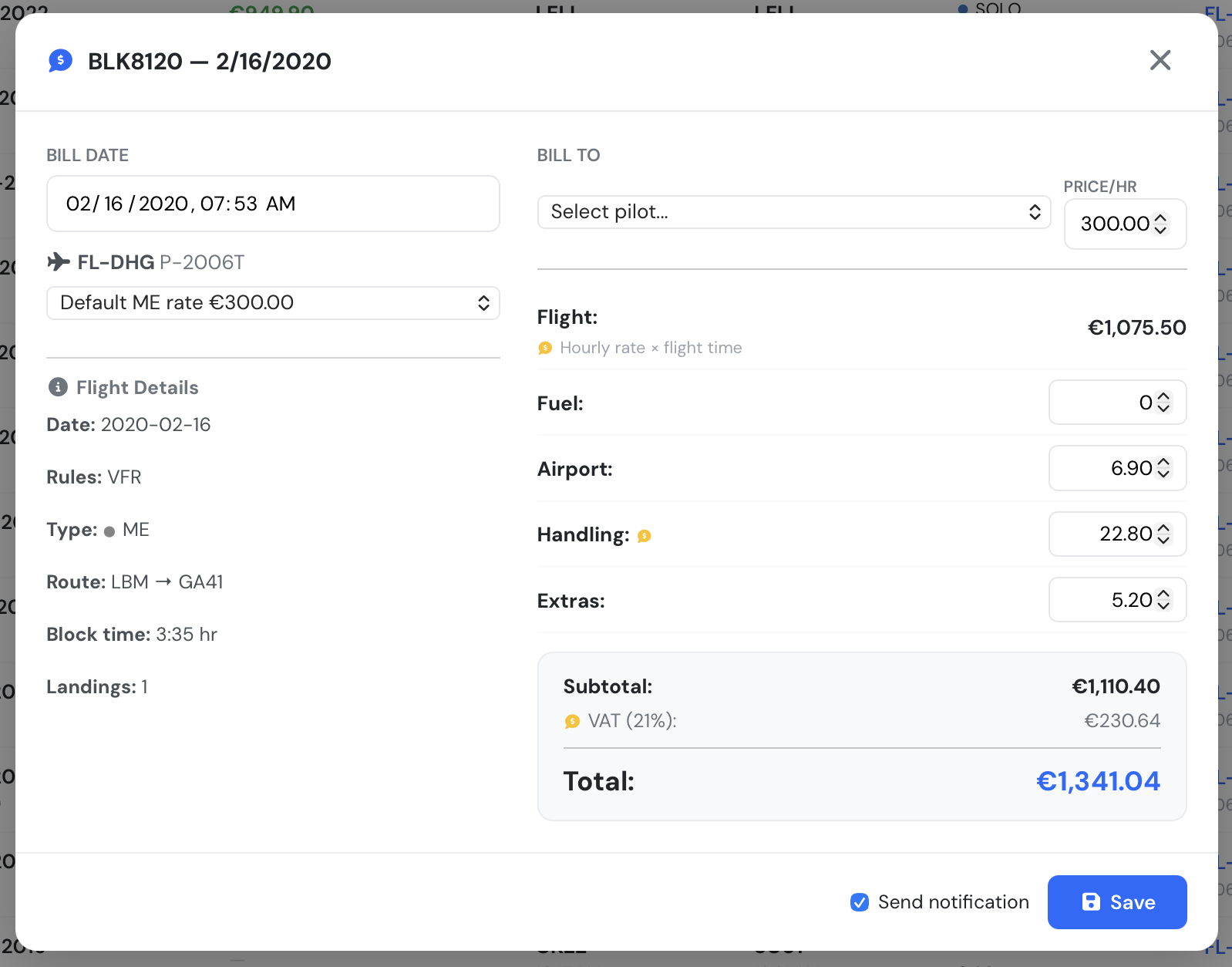
Task: Click the Price/HR stepper arrows
Action: (1160, 224)
